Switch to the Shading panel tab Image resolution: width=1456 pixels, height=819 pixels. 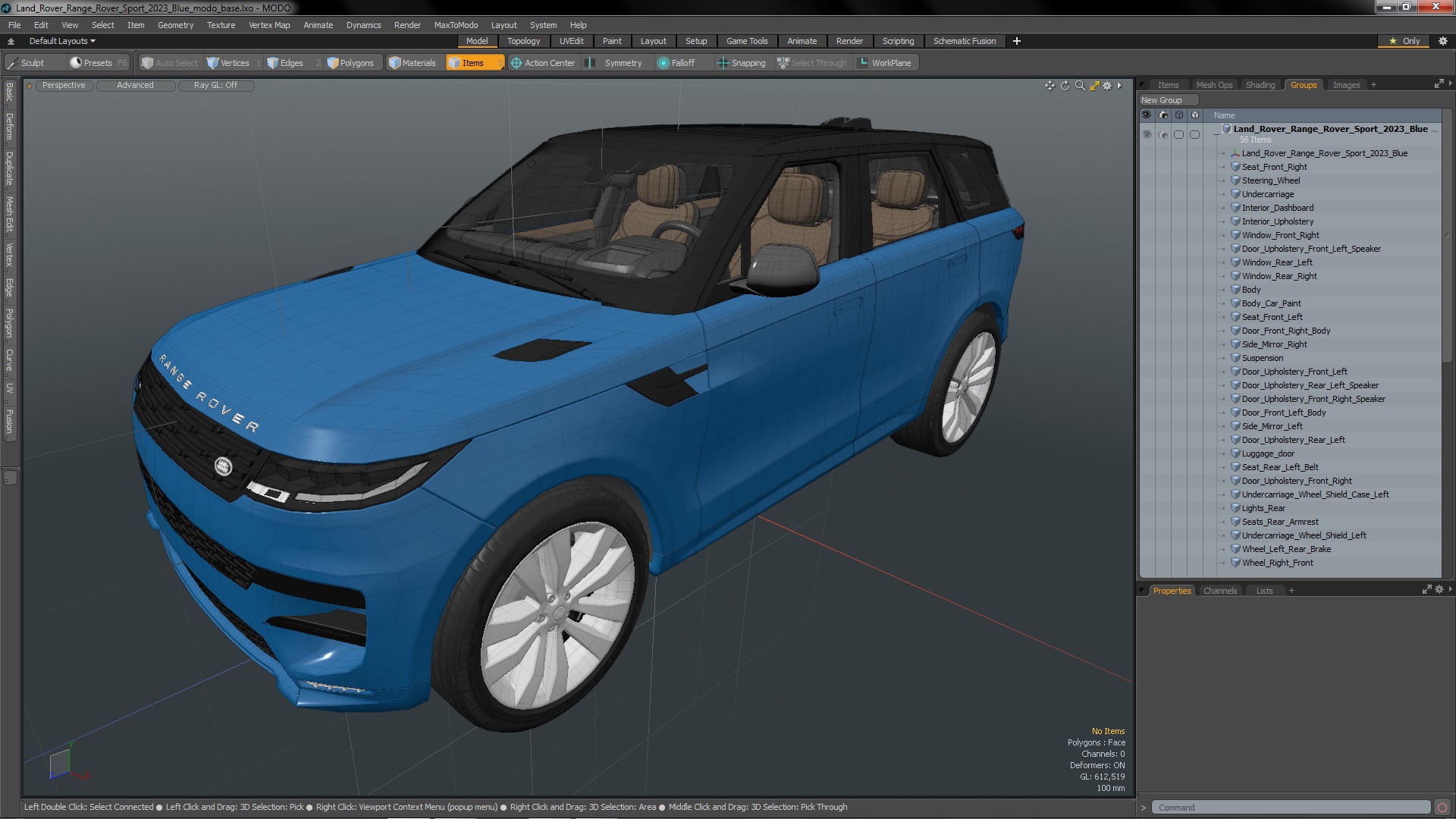click(x=1260, y=85)
